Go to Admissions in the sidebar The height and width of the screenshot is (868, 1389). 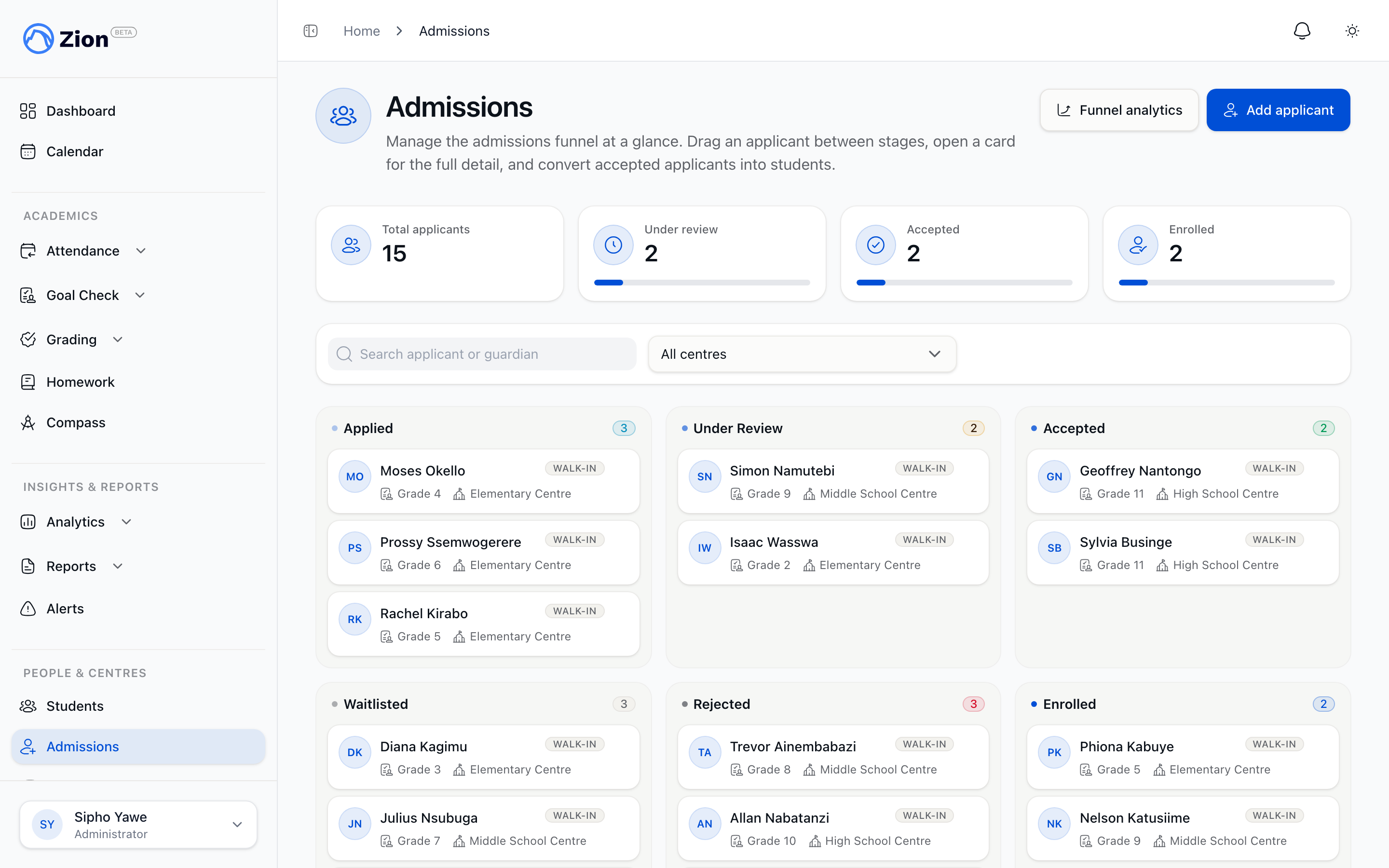coord(138,747)
